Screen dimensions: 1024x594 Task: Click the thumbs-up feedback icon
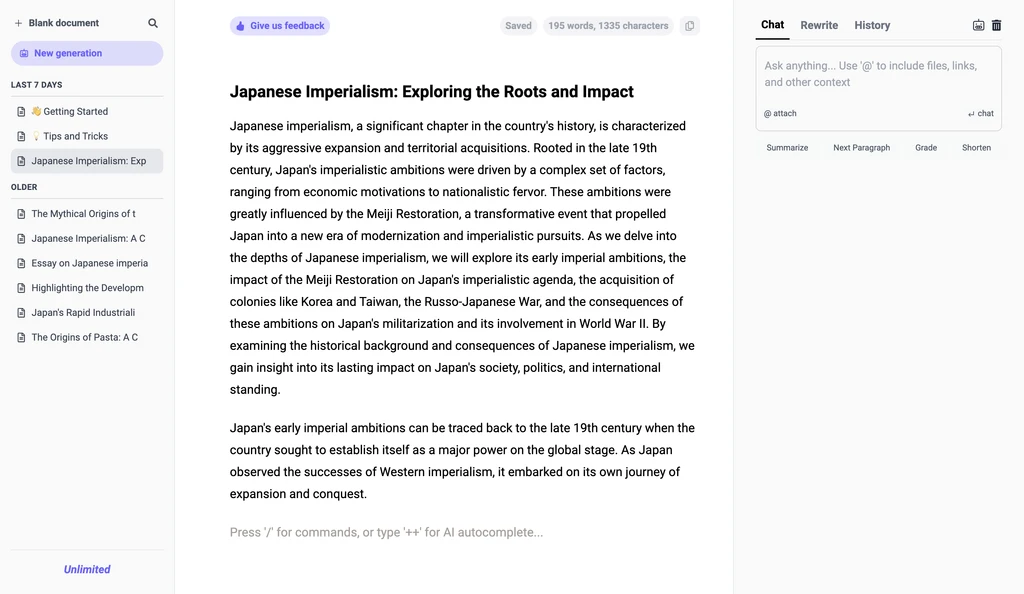pos(240,26)
